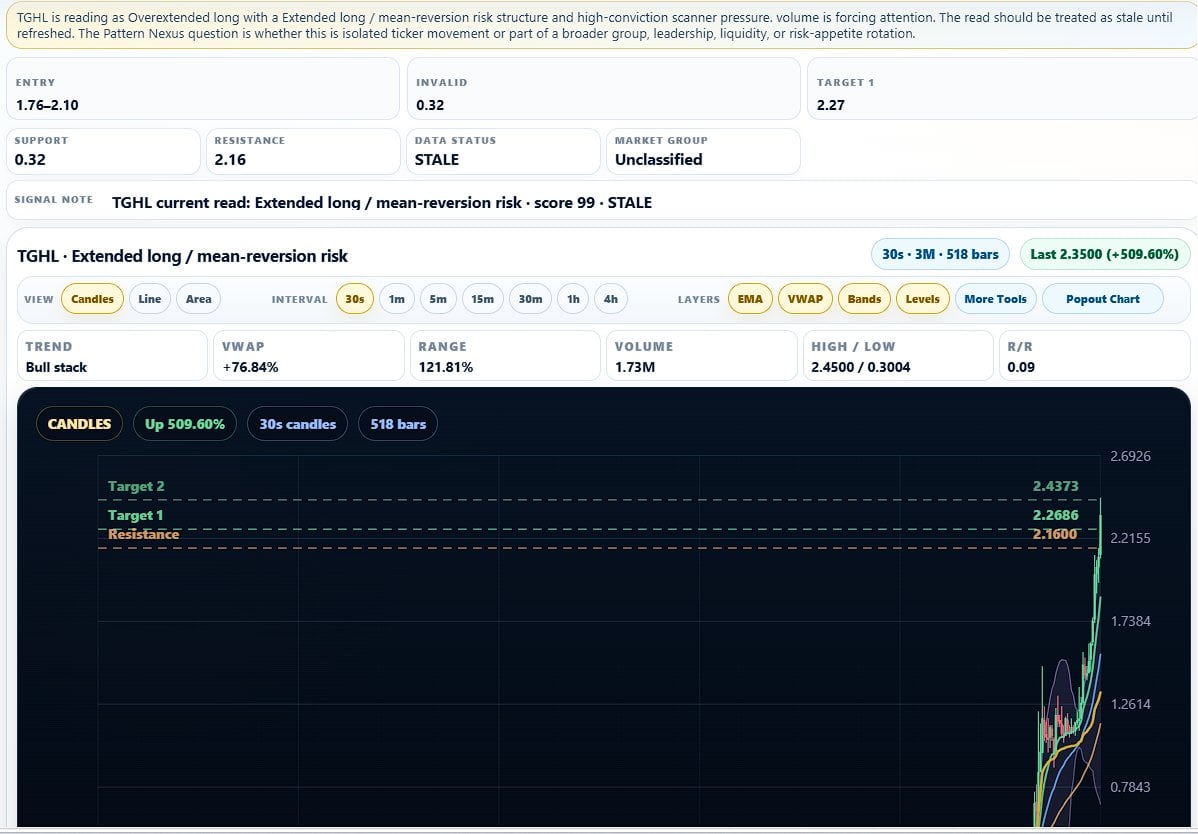Click the TGHL Extended long chart title
Image resolution: width=1198 pixels, height=834 pixels.
click(x=183, y=256)
